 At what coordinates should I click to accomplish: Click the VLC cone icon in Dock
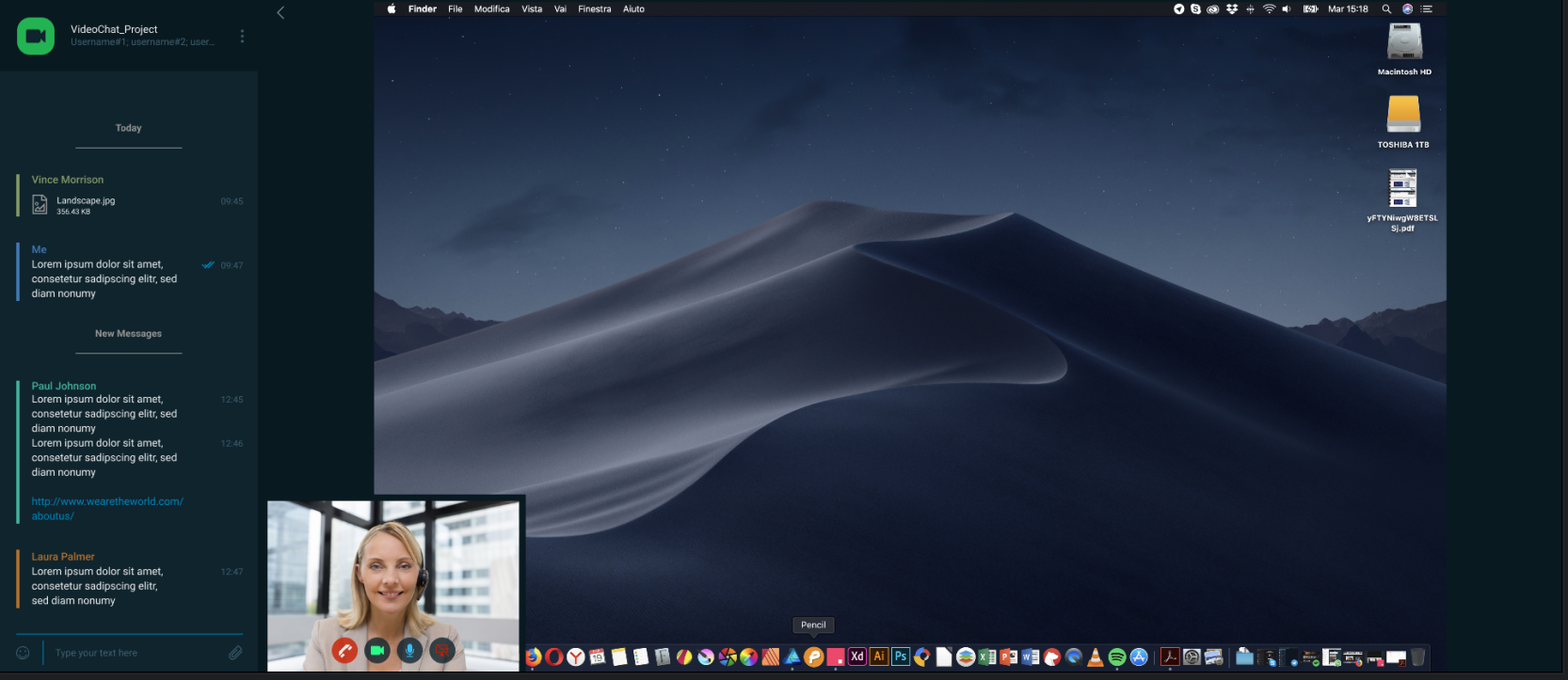tap(1095, 657)
